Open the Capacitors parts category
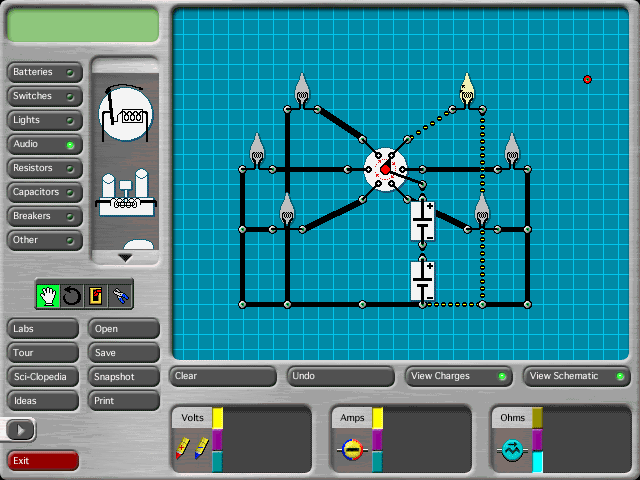The width and height of the screenshot is (640, 480). [44, 192]
